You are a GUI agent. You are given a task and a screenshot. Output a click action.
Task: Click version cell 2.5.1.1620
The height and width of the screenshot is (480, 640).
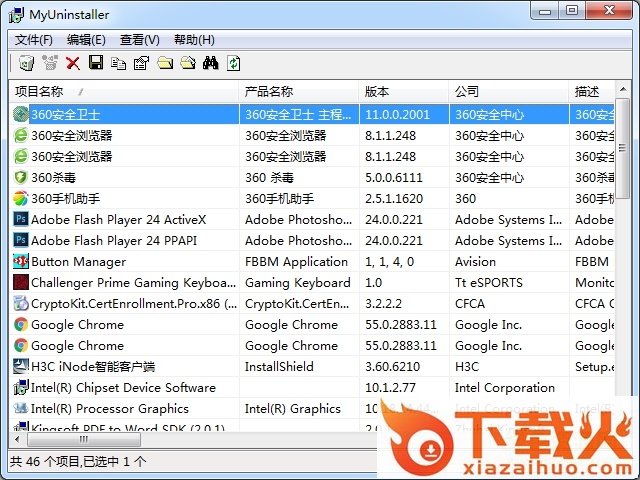(394, 199)
